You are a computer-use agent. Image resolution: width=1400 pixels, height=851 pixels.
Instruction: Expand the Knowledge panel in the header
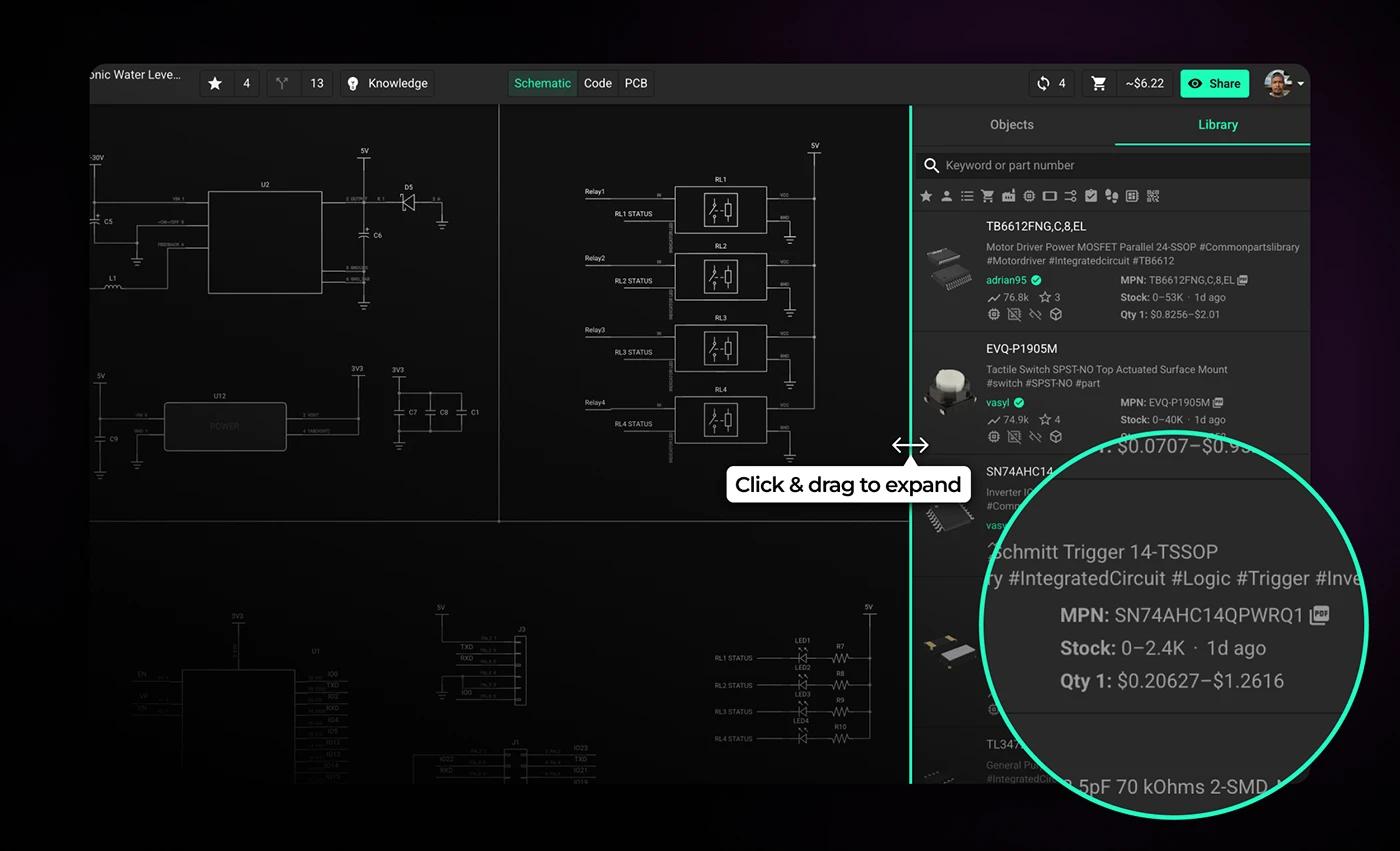[386, 83]
